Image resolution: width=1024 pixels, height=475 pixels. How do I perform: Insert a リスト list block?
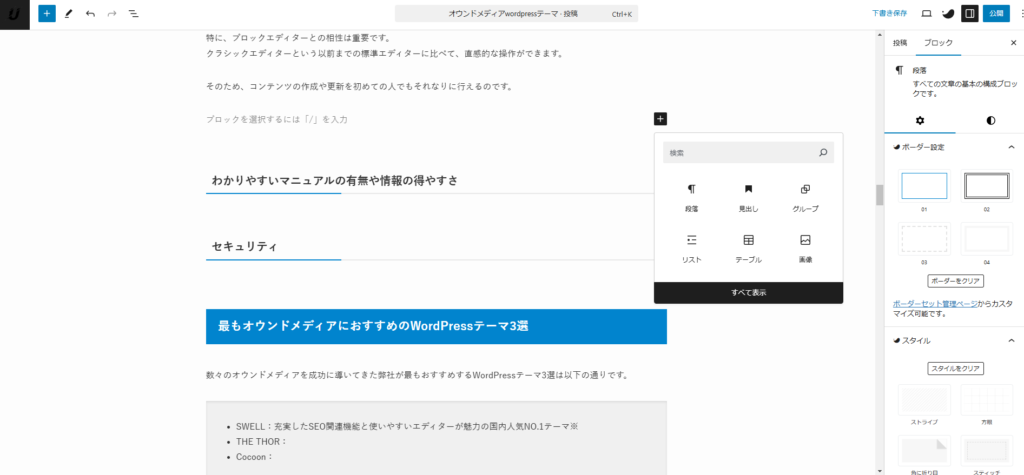(692, 249)
